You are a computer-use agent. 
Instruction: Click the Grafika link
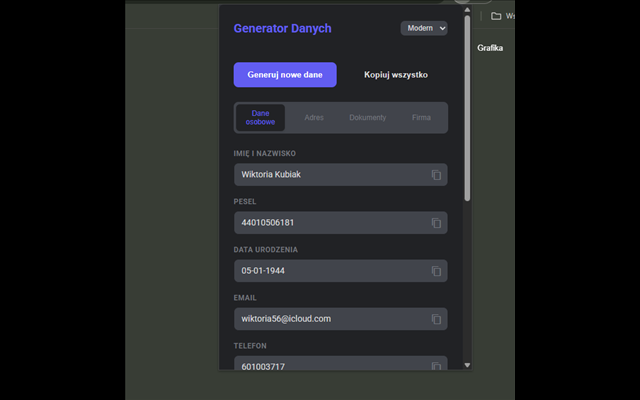tap(490, 48)
